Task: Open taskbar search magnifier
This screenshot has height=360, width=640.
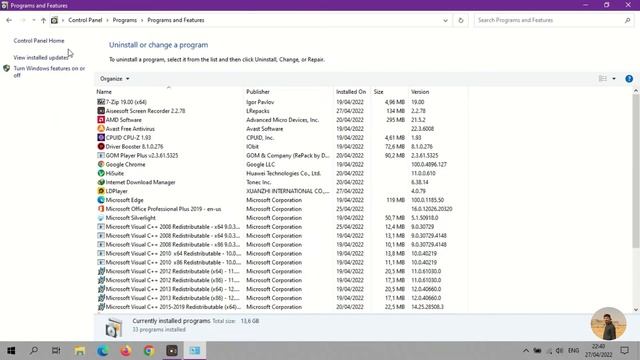Action: tap(34, 350)
